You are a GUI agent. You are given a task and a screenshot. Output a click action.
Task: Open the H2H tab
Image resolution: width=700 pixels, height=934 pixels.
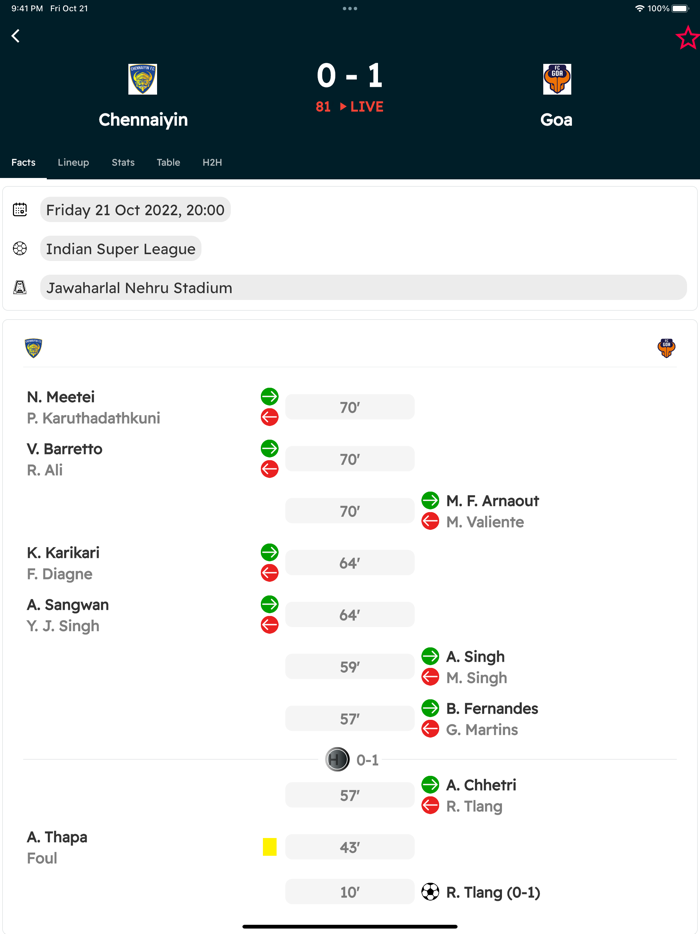click(x=212, y=162)
